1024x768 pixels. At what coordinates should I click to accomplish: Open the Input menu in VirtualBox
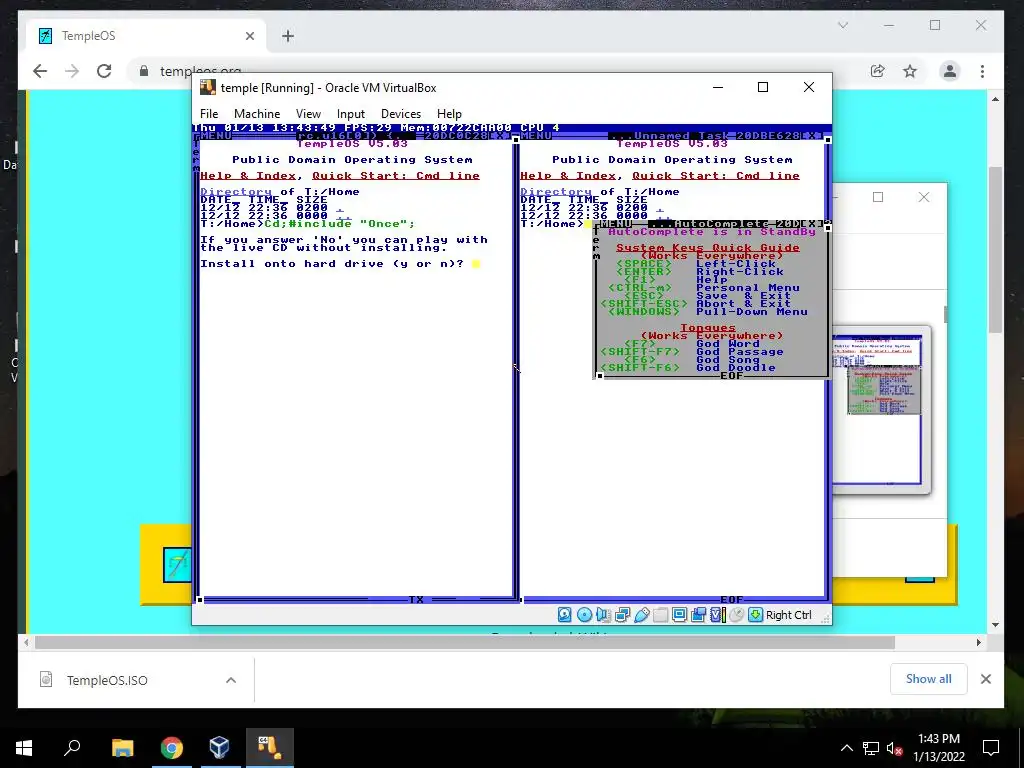click(351, 114)
